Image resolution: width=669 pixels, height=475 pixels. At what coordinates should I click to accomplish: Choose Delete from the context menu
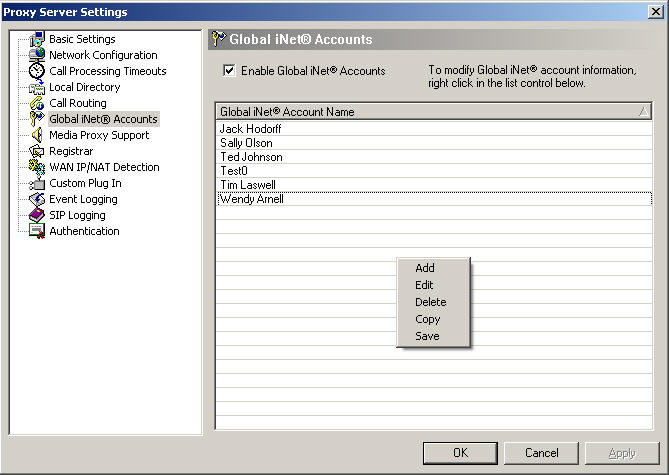(x=433, y=302)
